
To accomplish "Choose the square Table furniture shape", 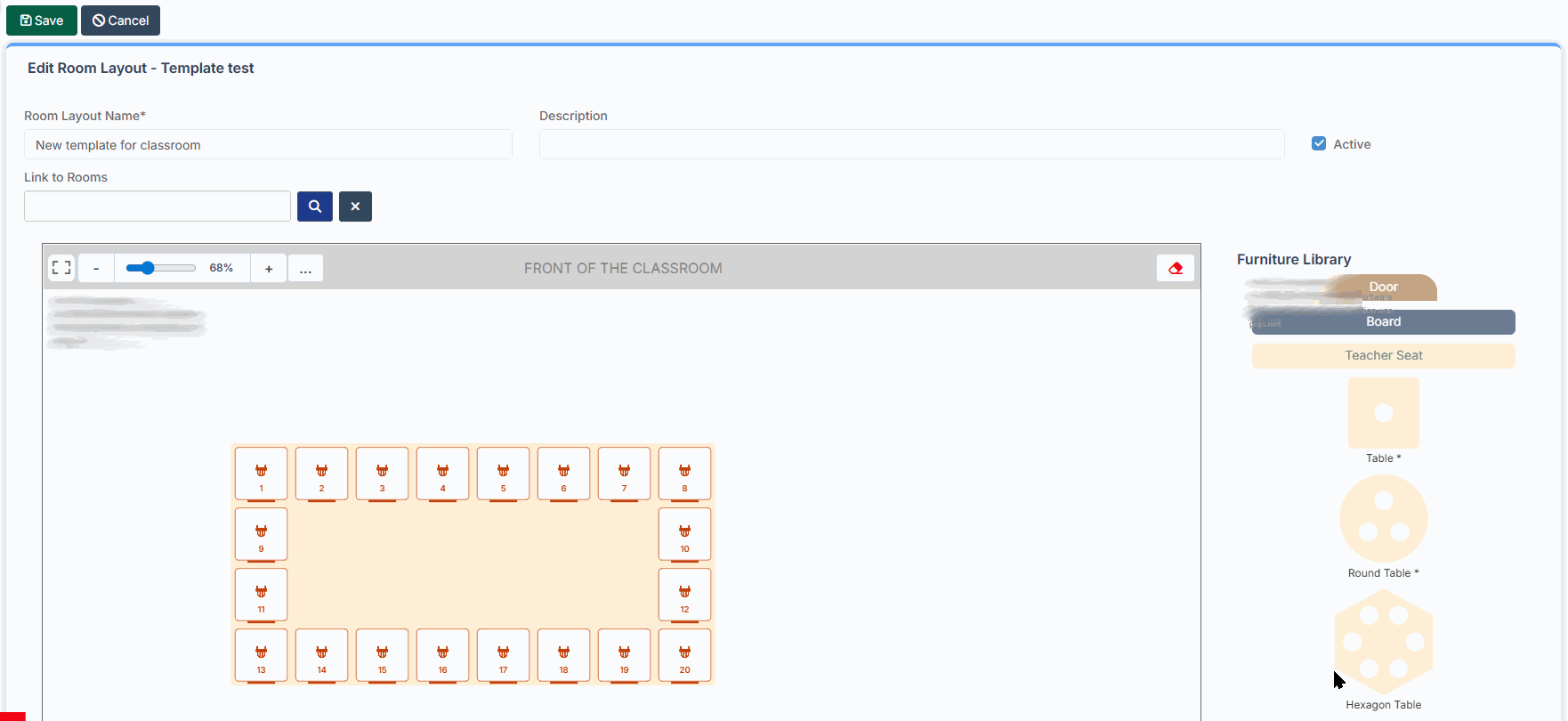I will tap(1383, 413).
